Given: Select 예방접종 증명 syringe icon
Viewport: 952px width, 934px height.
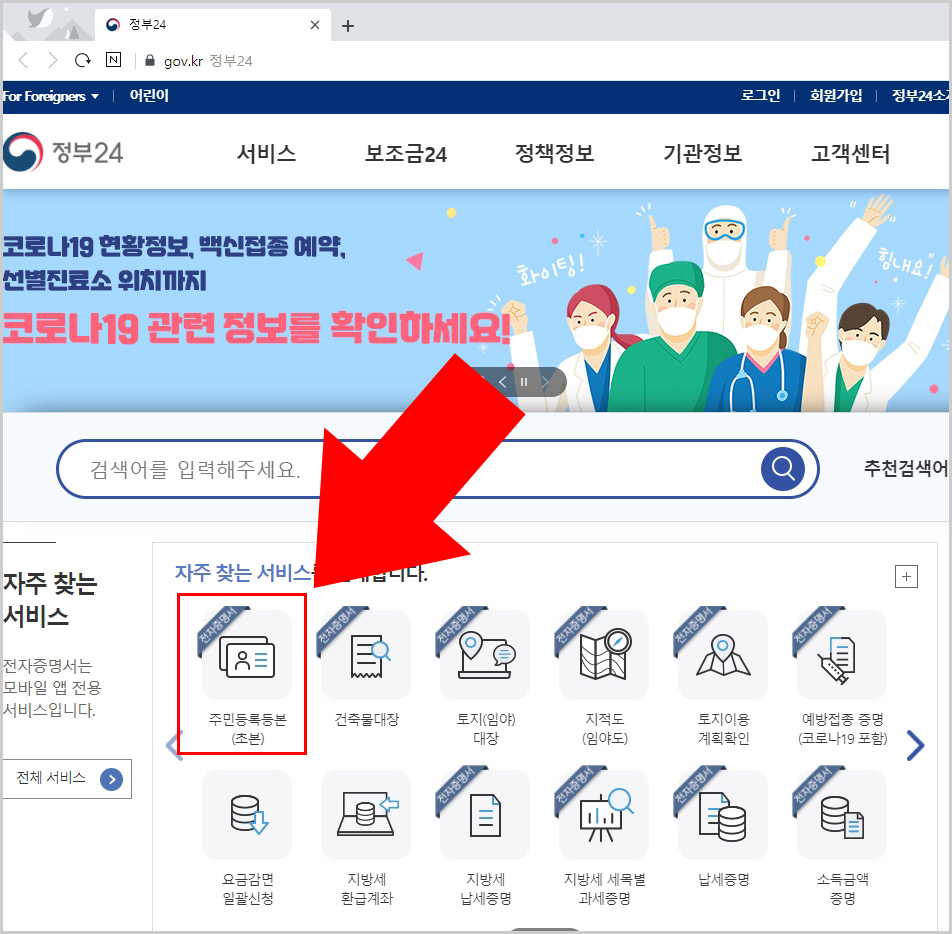Looking at the screenshot, I should coord(840,655).
